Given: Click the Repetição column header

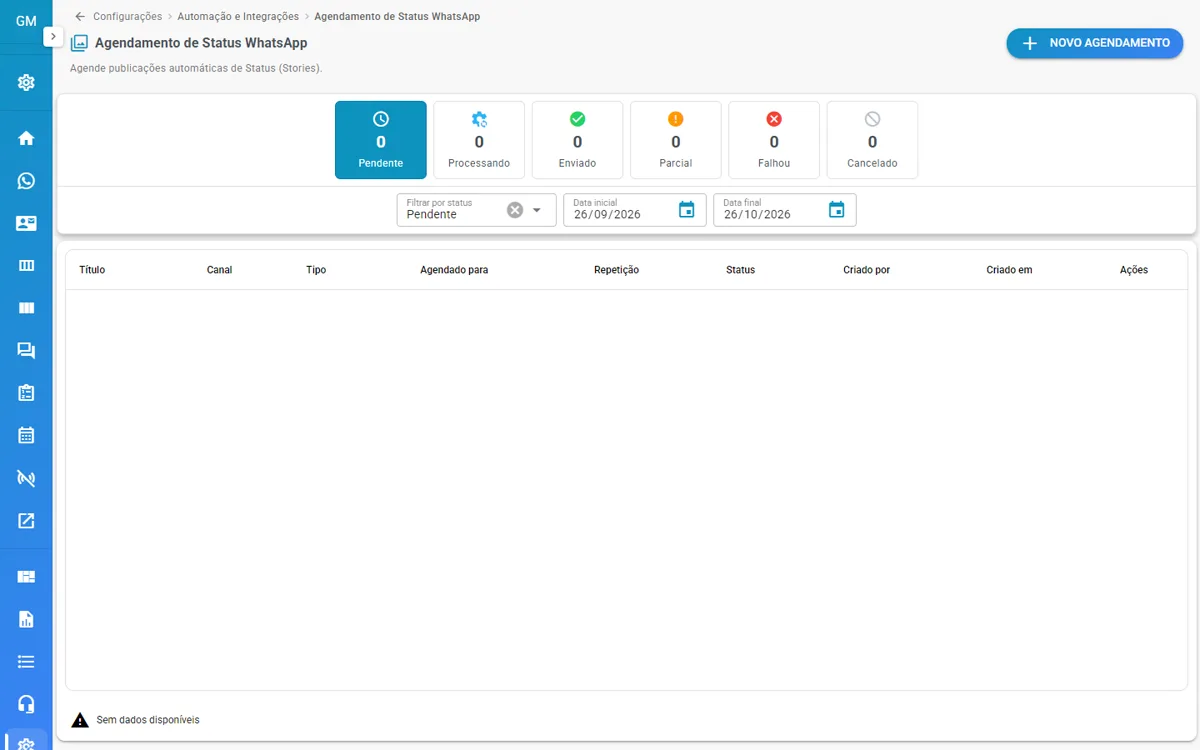Looking at the screenshot, I should (616, 270).
